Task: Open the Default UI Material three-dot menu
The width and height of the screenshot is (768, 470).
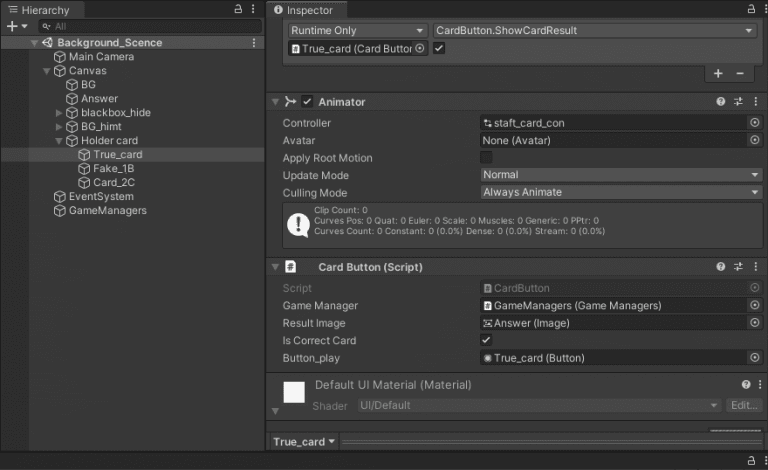Action: click(x=760, y=384)
